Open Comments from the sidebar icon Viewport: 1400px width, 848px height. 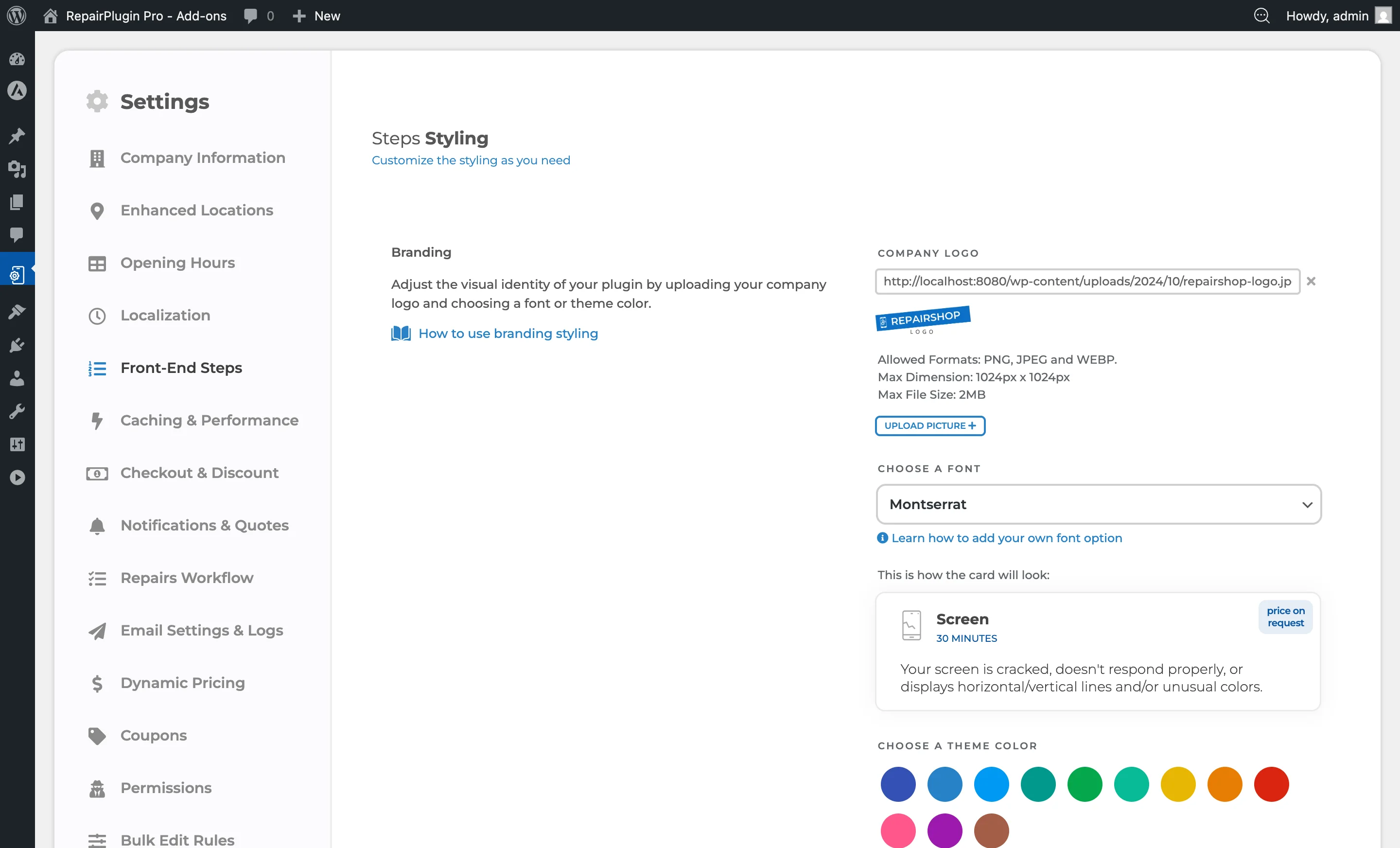(17, 235)
